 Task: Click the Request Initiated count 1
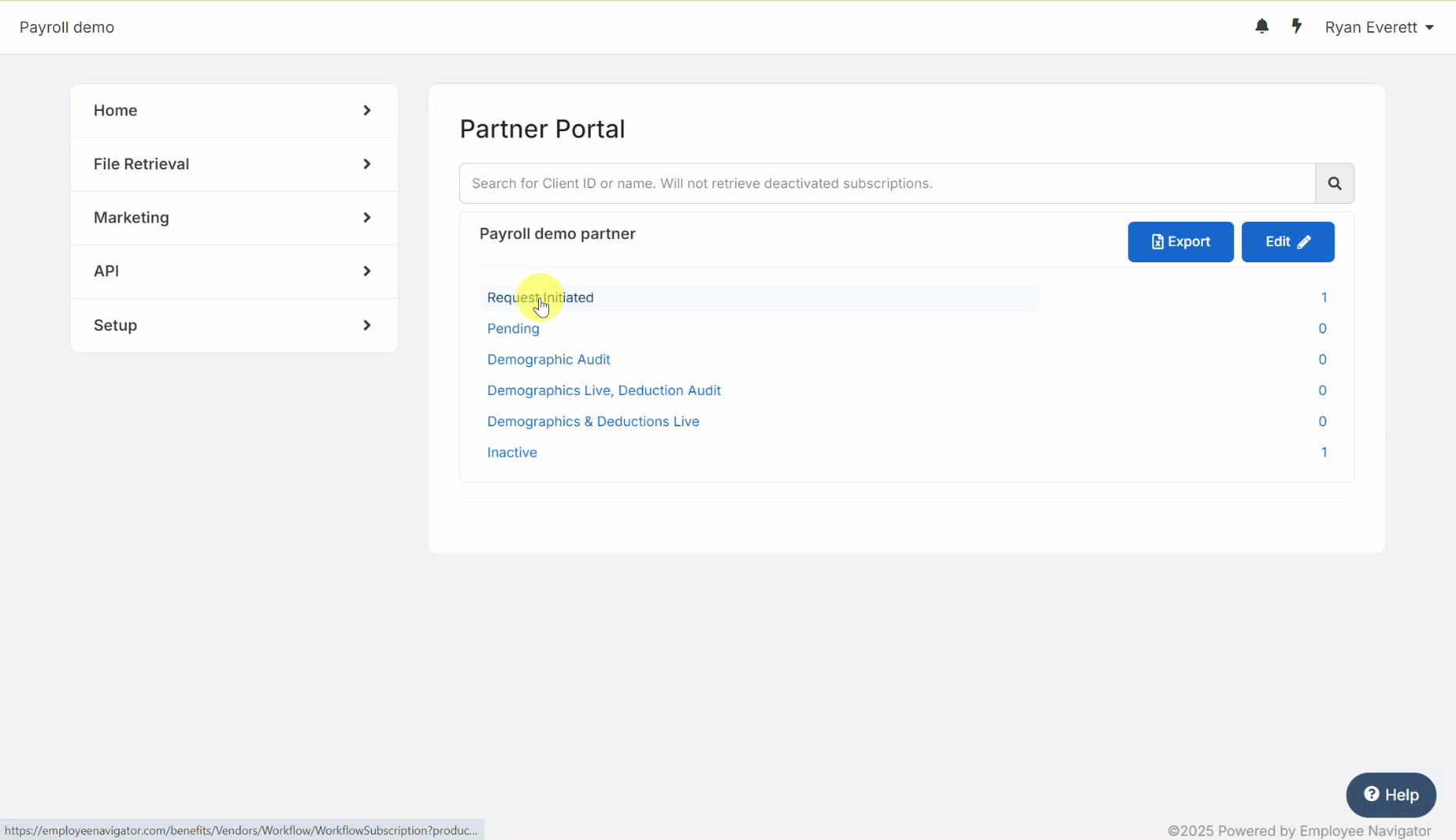[x=1323, y=297]
